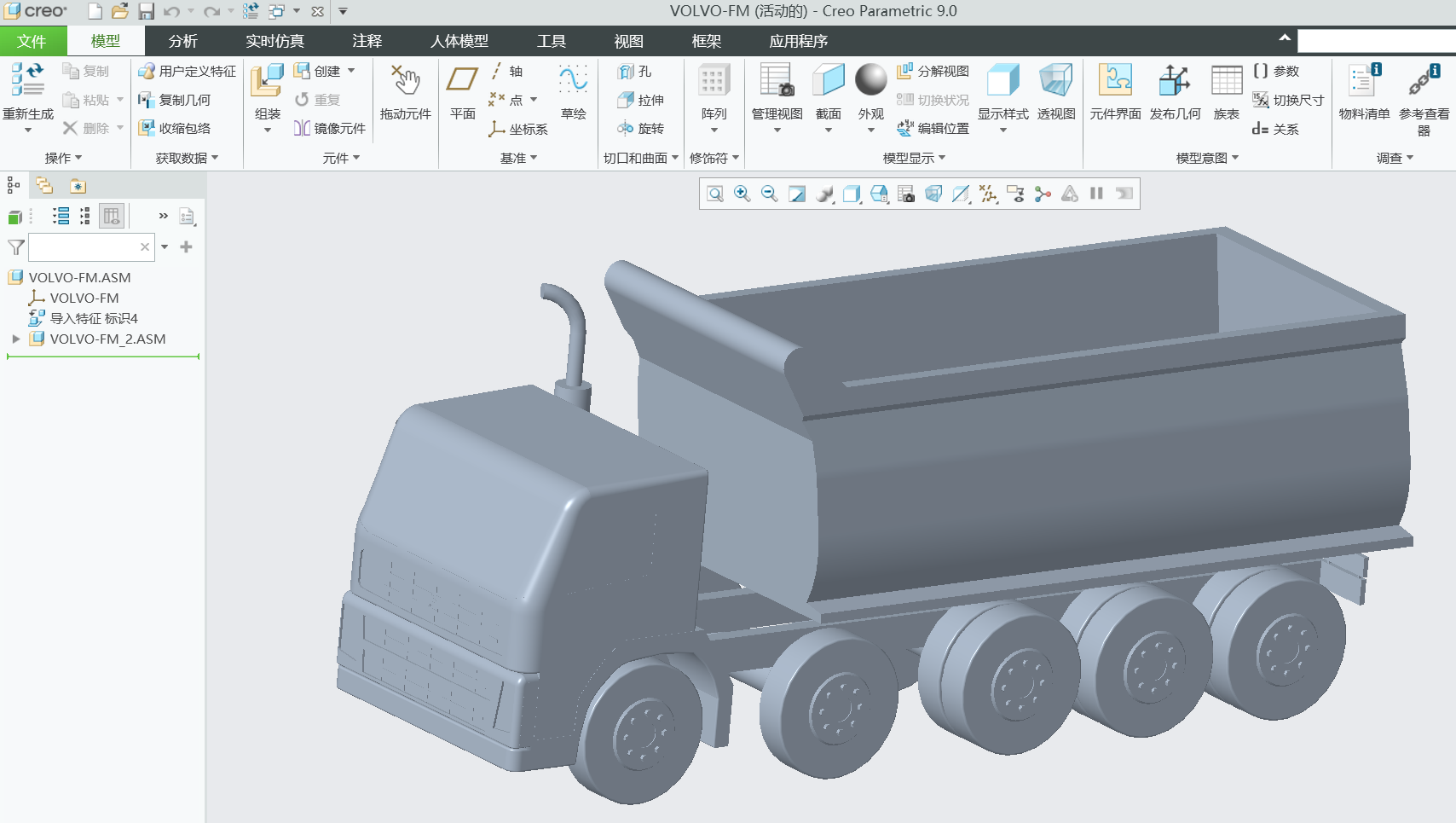Select VOLVO-FM.ASM in the model tree
This screenshot has width=1456, height=823.
tap(70, 277)
